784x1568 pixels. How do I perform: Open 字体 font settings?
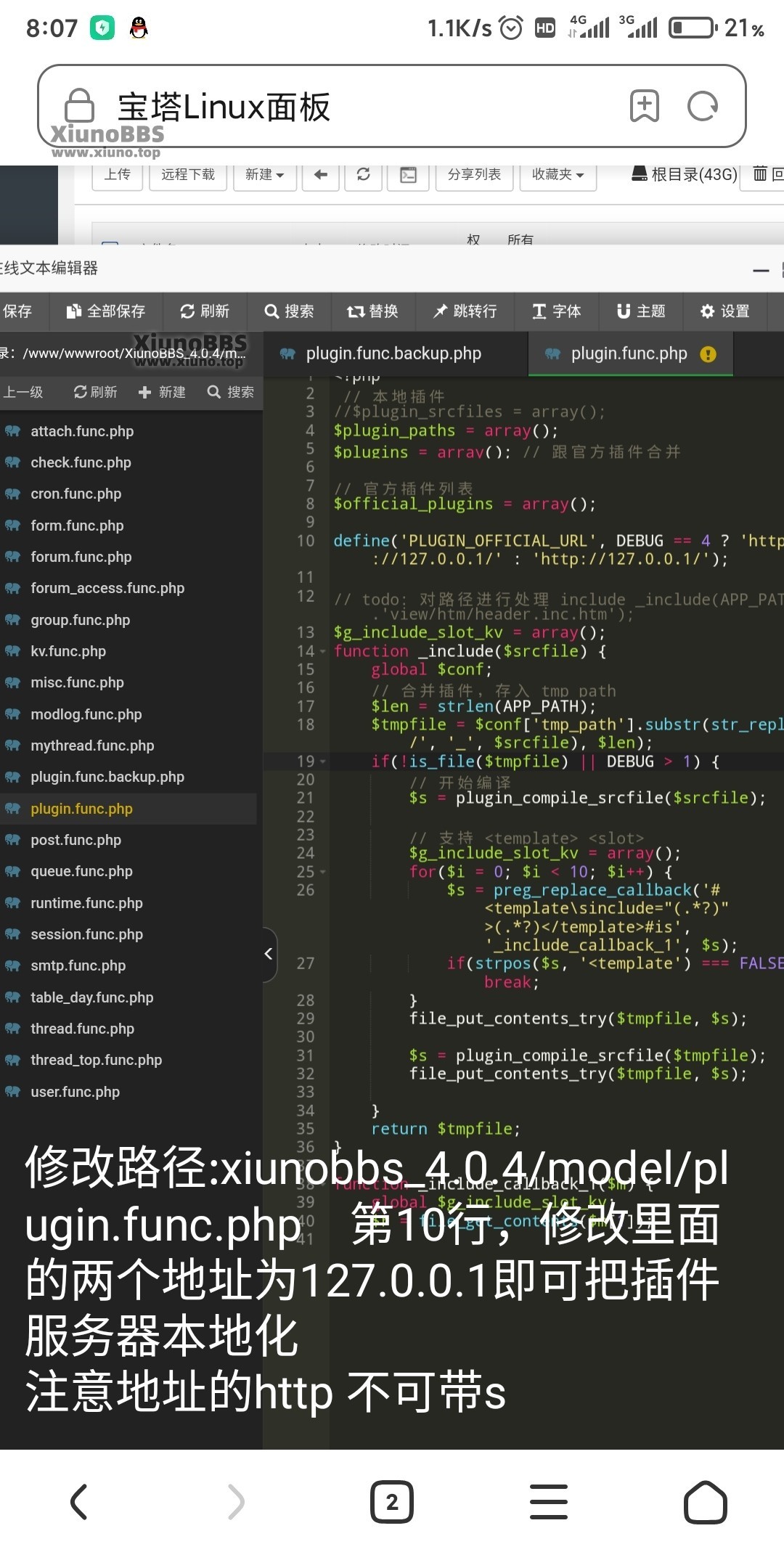pyautogui.click(x=557, y=311)
